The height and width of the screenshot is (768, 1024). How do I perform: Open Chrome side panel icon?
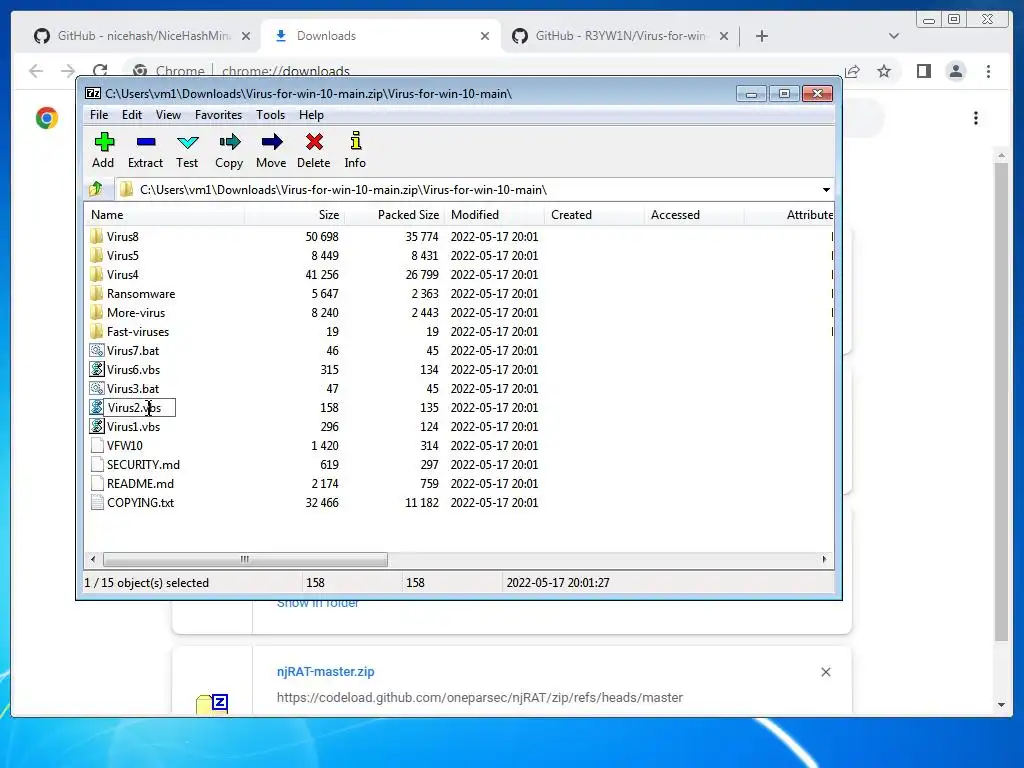click(923, 71)
